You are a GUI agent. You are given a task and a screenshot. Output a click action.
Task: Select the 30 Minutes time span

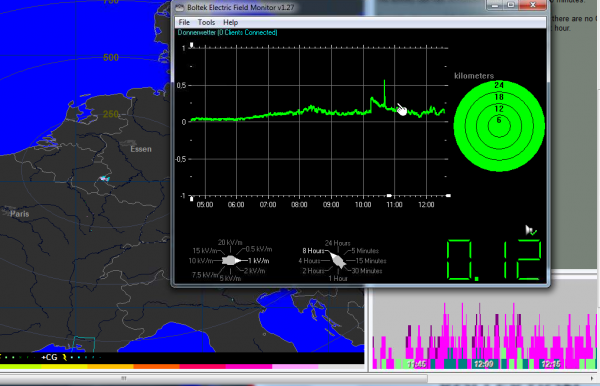pyautogui.click(x=367, y=271)
